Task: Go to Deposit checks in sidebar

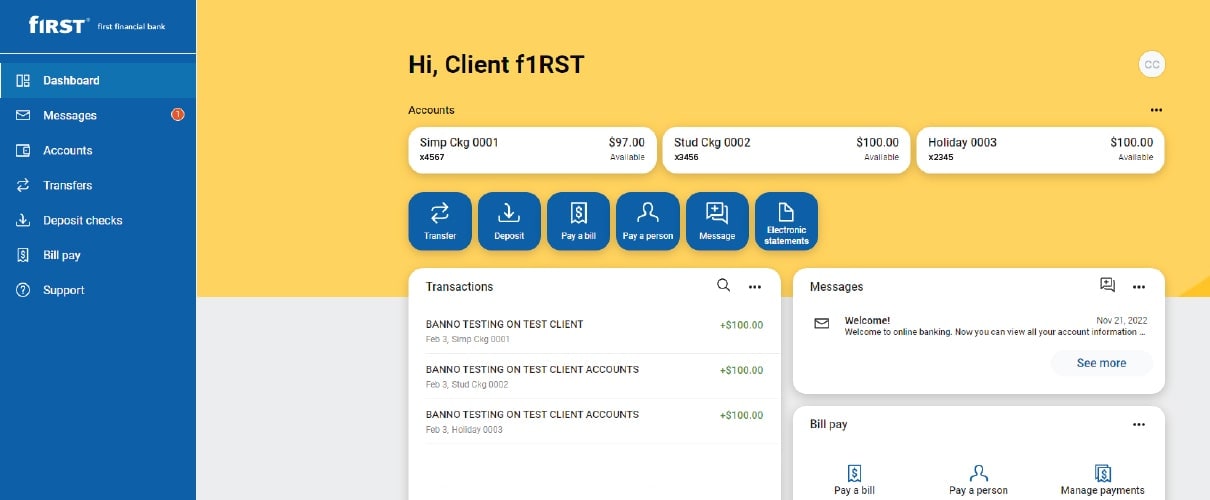Action: click(x=82, y=220)
